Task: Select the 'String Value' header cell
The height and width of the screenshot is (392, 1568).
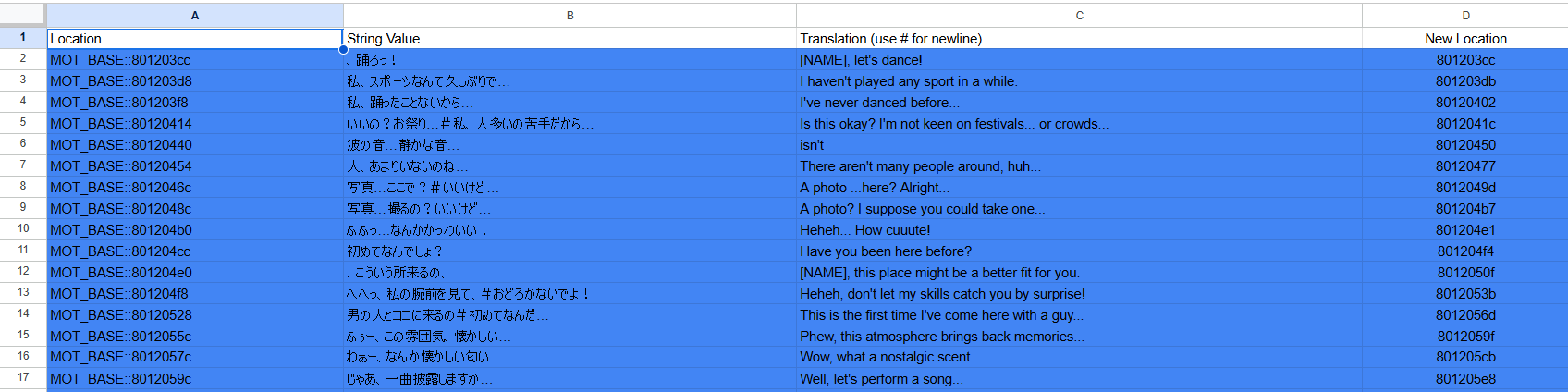Action: pos(570,38)
